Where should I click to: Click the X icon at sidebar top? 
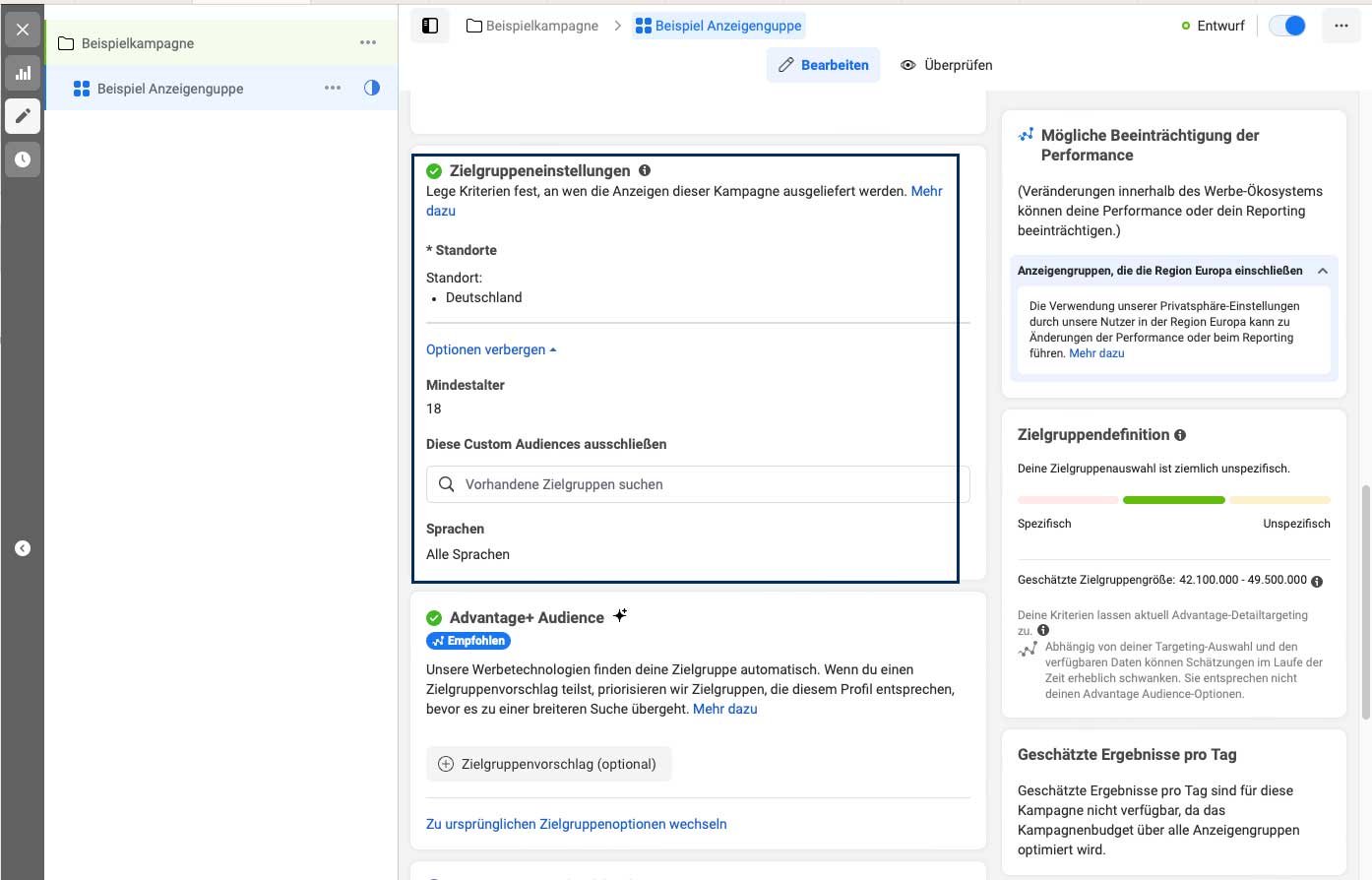coord(23,29)
